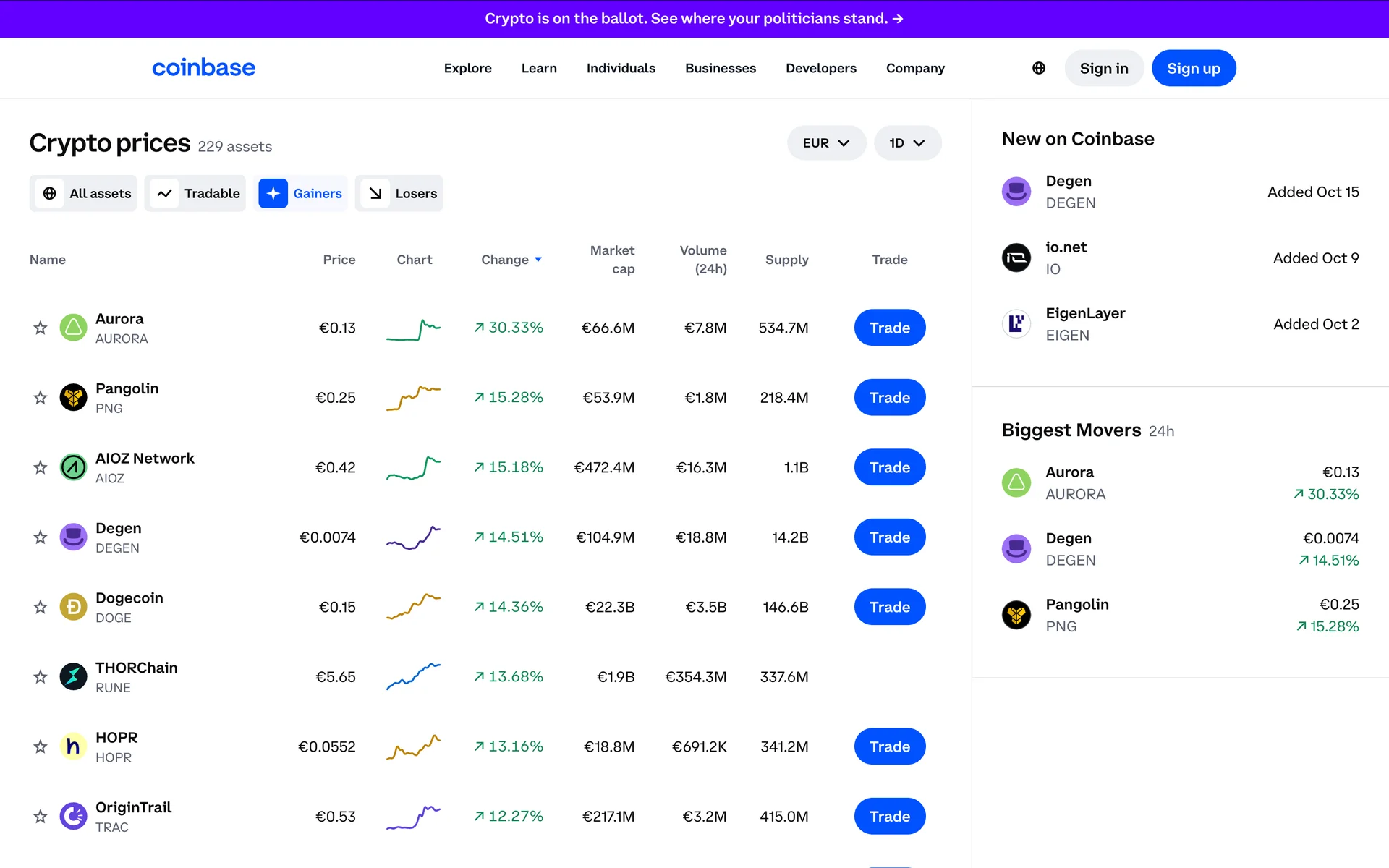Trade Pangolin using its Trade button

point(889,398)
